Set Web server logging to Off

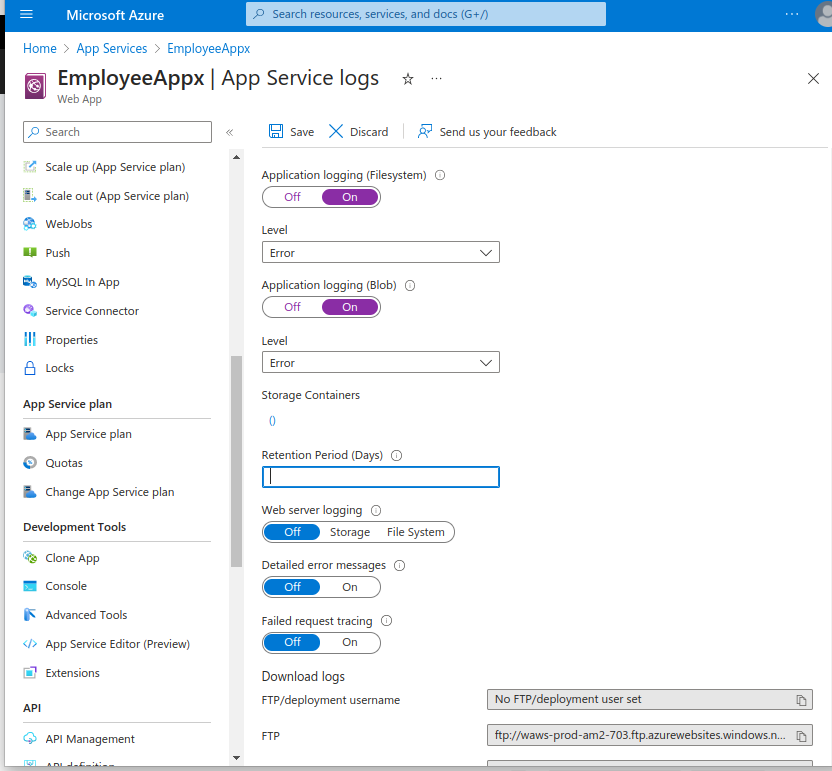292,532
